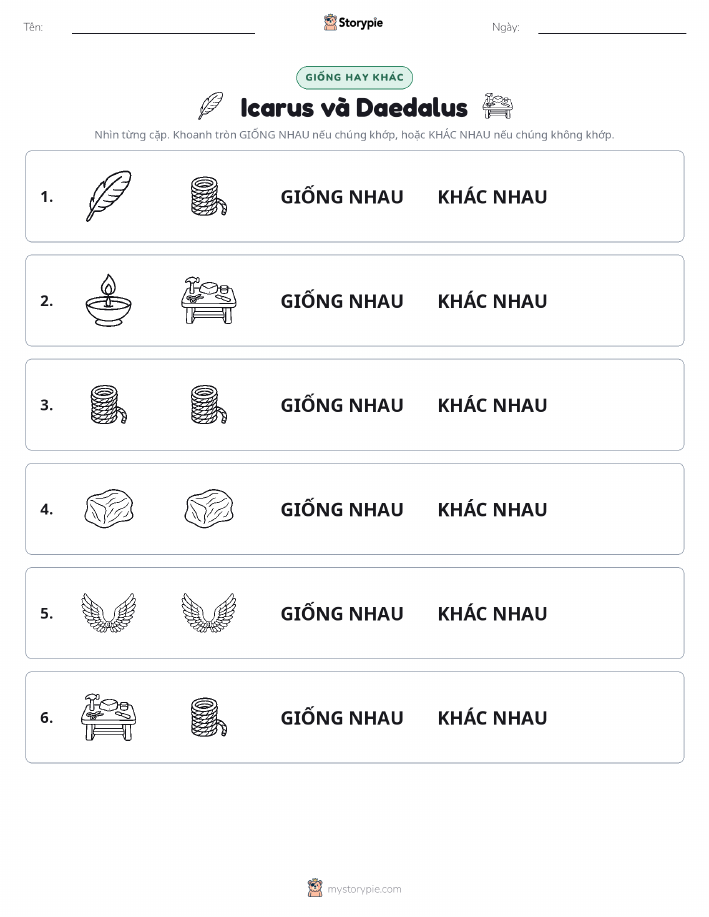Screen dimensions: 709x917
Task: Click the Ngày date input line
Action: point(612,28)
